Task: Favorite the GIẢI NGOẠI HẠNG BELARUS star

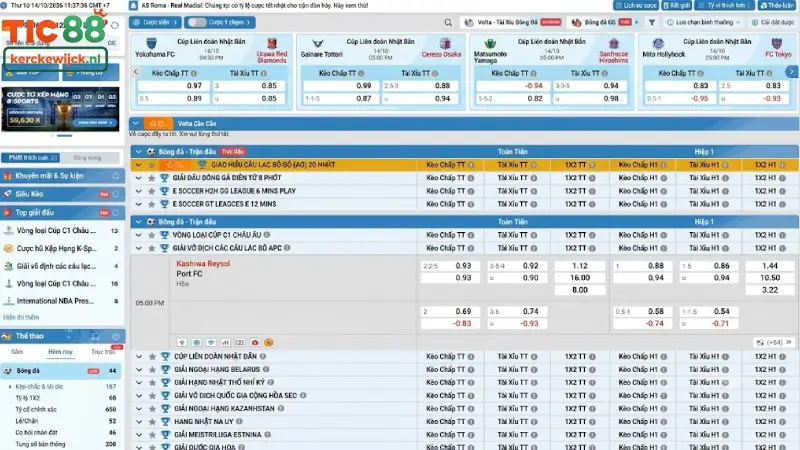Action: pos(152,370)
